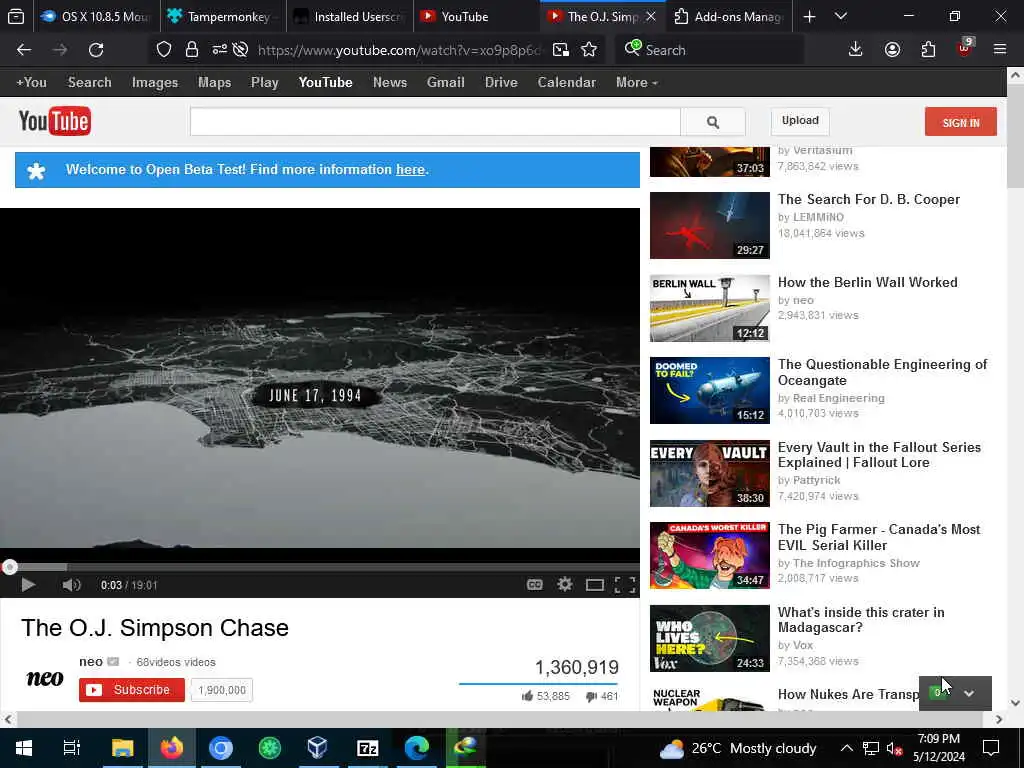Expand the list all tabs chevron
Viewport: 1024px width, 768px height.
(840, 16)
